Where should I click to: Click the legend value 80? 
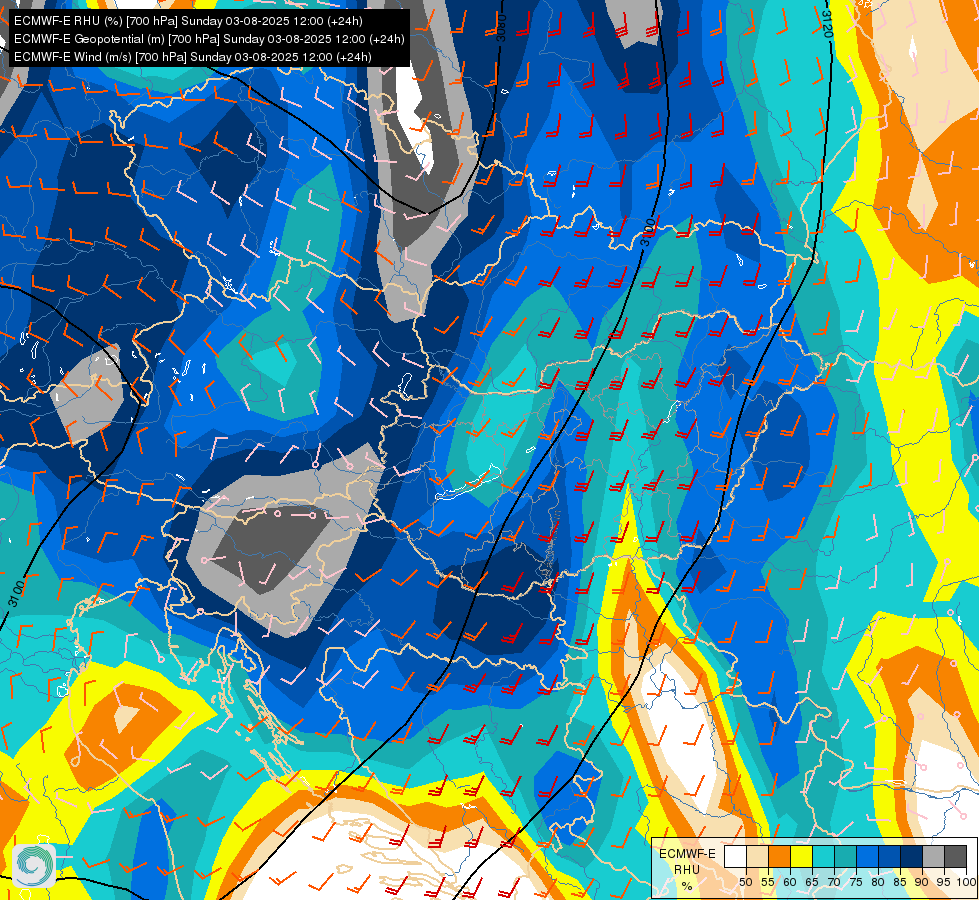[878, 882]
